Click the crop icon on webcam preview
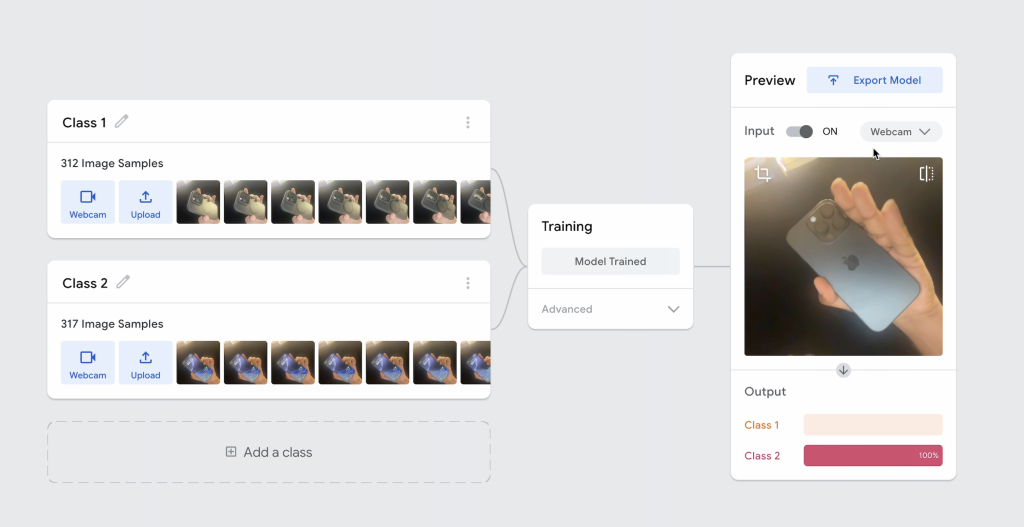 pos(763,174)
